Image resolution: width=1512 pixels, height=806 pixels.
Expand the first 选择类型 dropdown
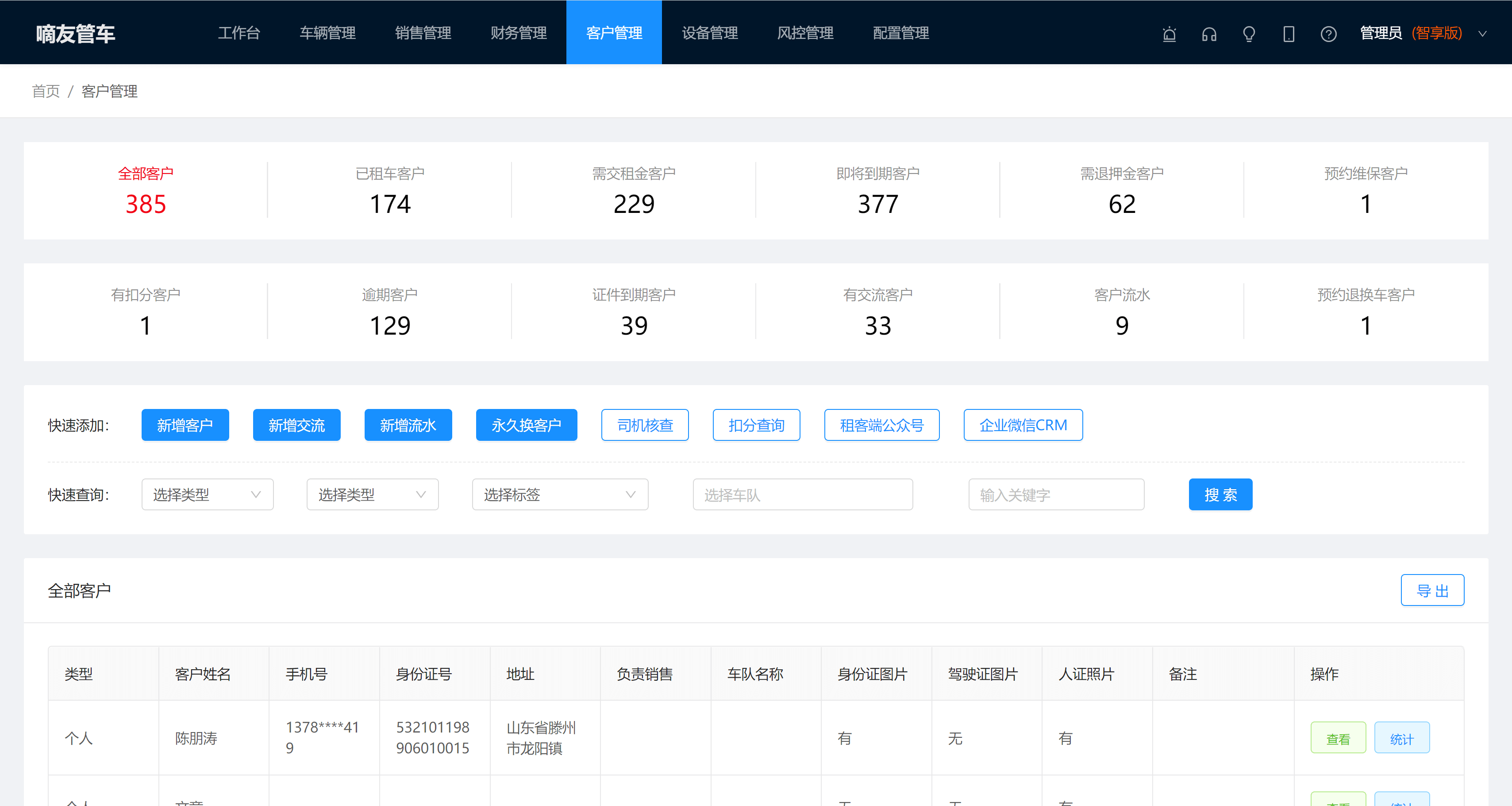[207, 495]
